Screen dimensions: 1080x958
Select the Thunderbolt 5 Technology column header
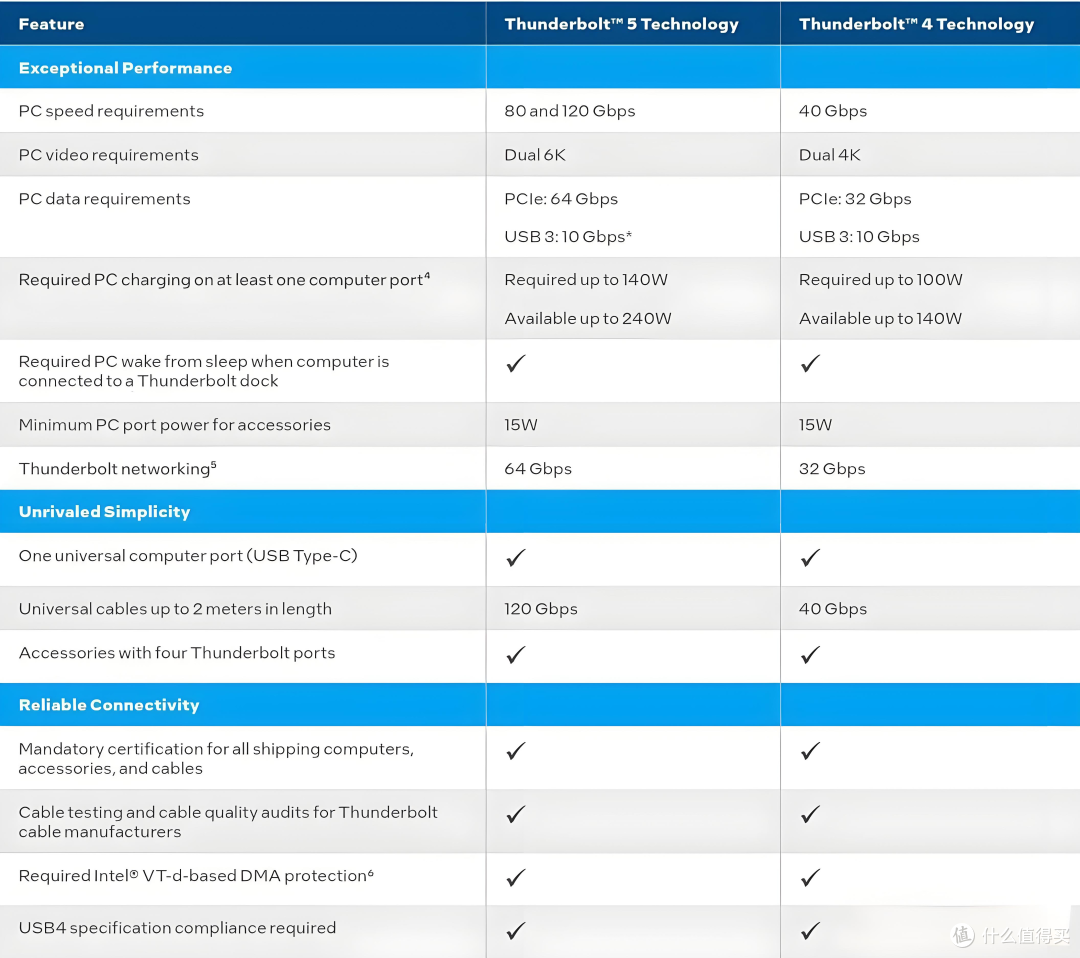coord(621,24)
